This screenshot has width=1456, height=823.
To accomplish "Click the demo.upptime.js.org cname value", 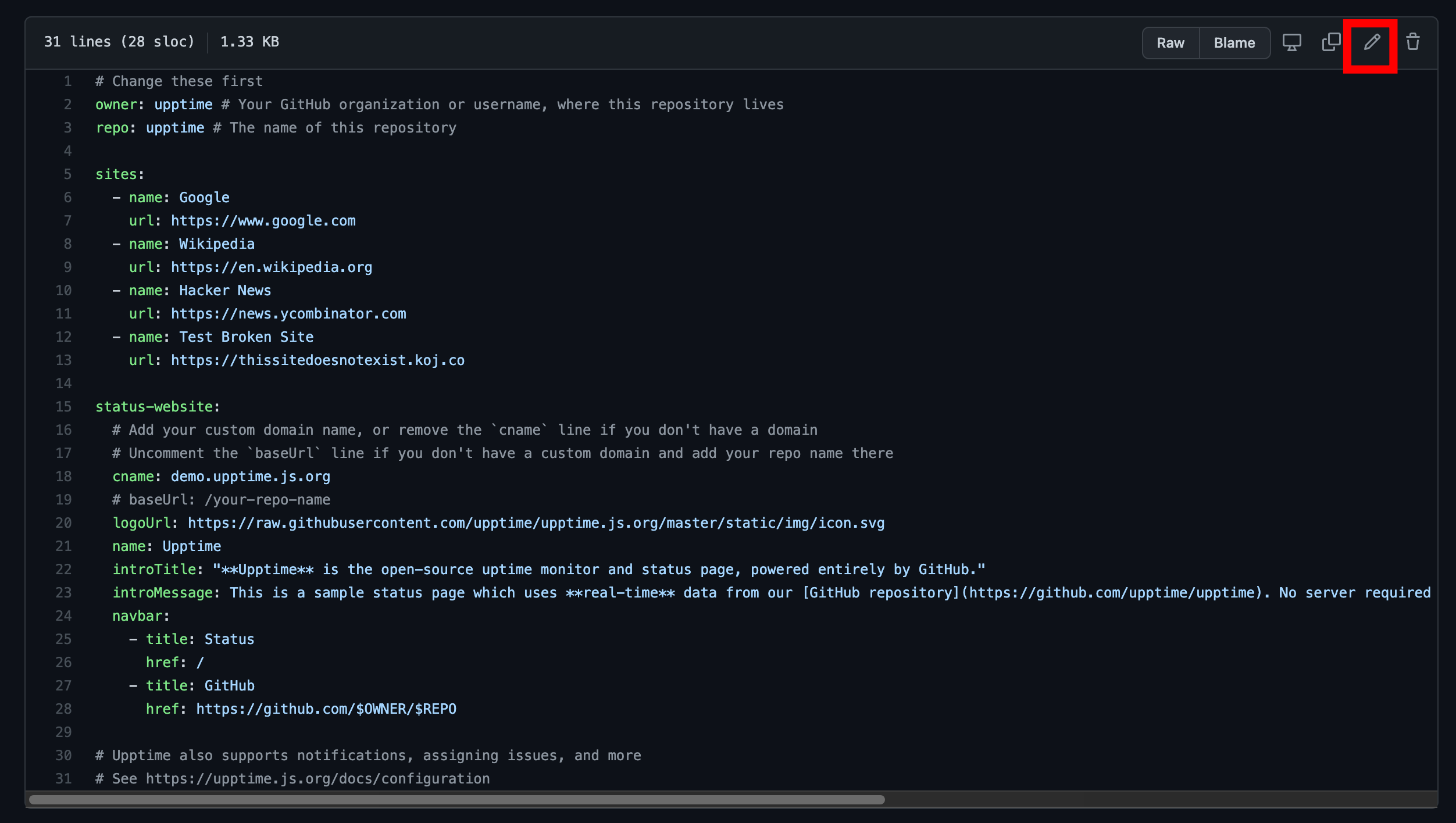I will (x=250, y=477).
